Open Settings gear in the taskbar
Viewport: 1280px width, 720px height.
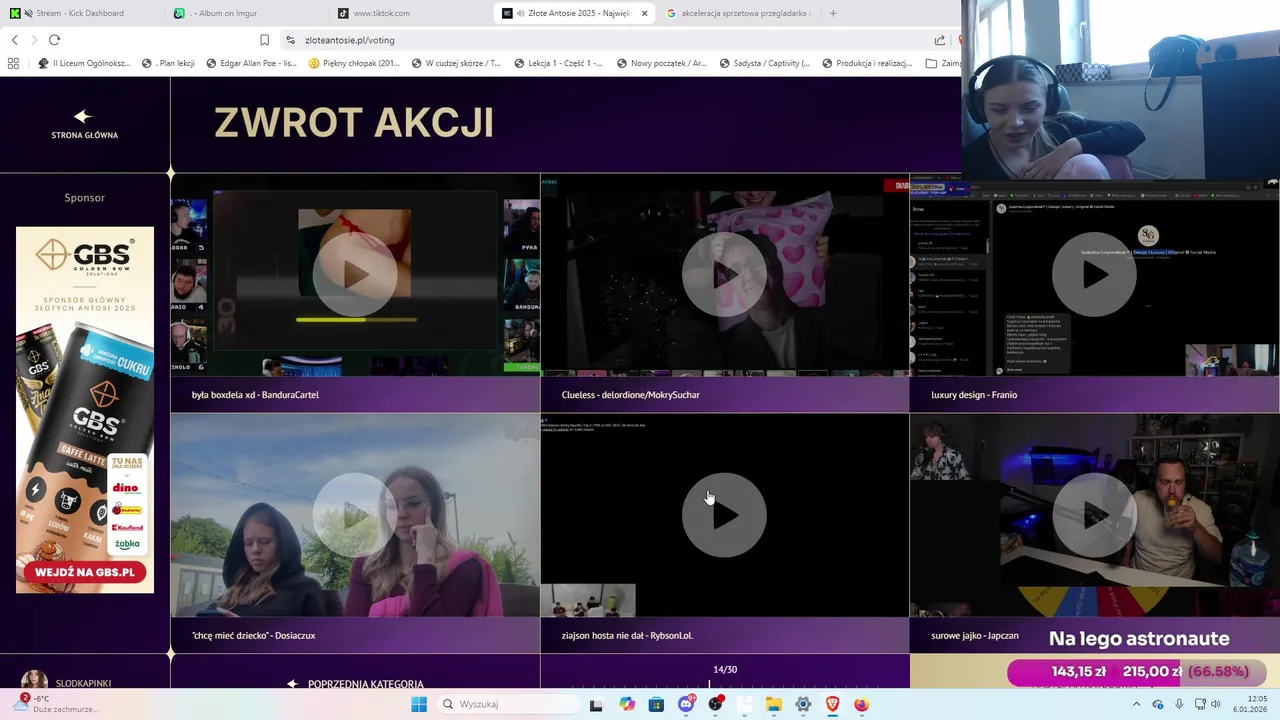pos(803,704)
